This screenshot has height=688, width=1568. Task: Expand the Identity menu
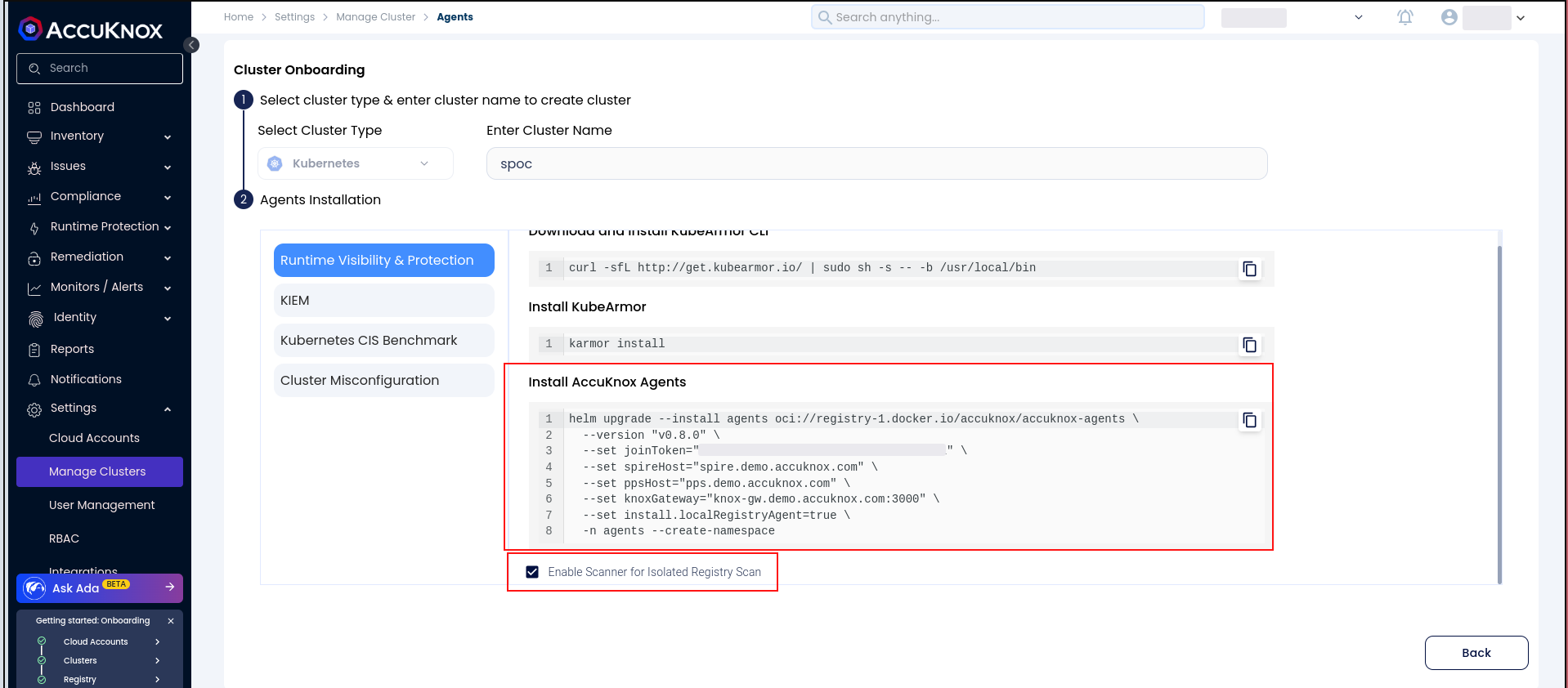point(168,319)
